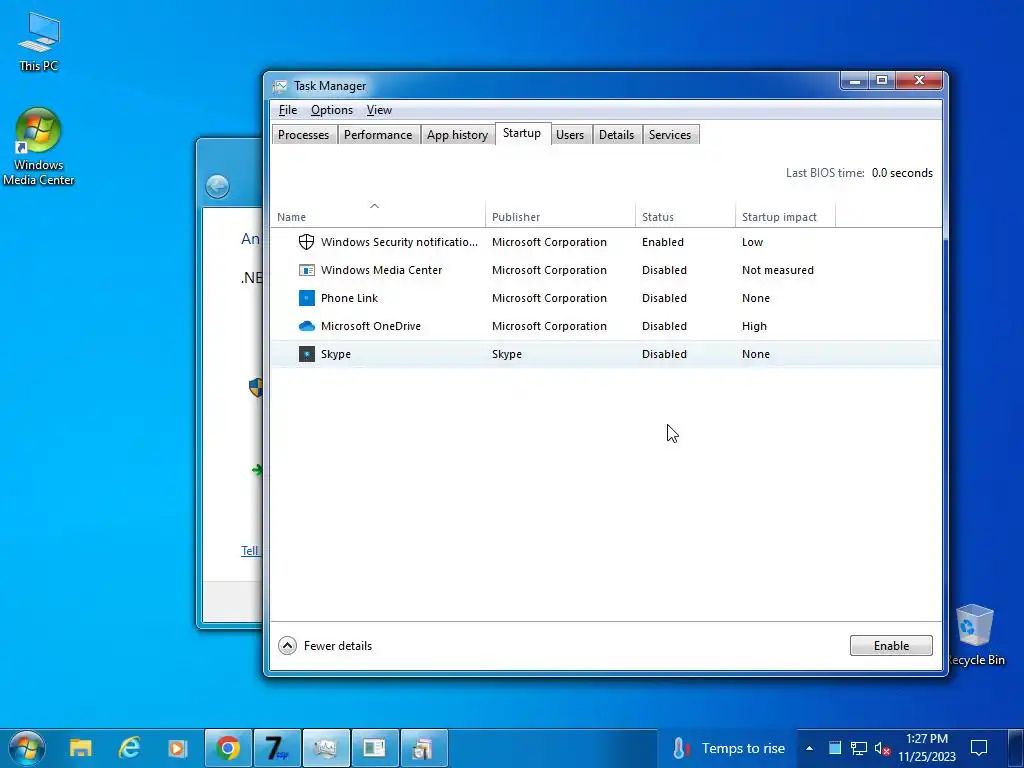Select the Windows Security notificatio... row name

(x=399, y=242)
